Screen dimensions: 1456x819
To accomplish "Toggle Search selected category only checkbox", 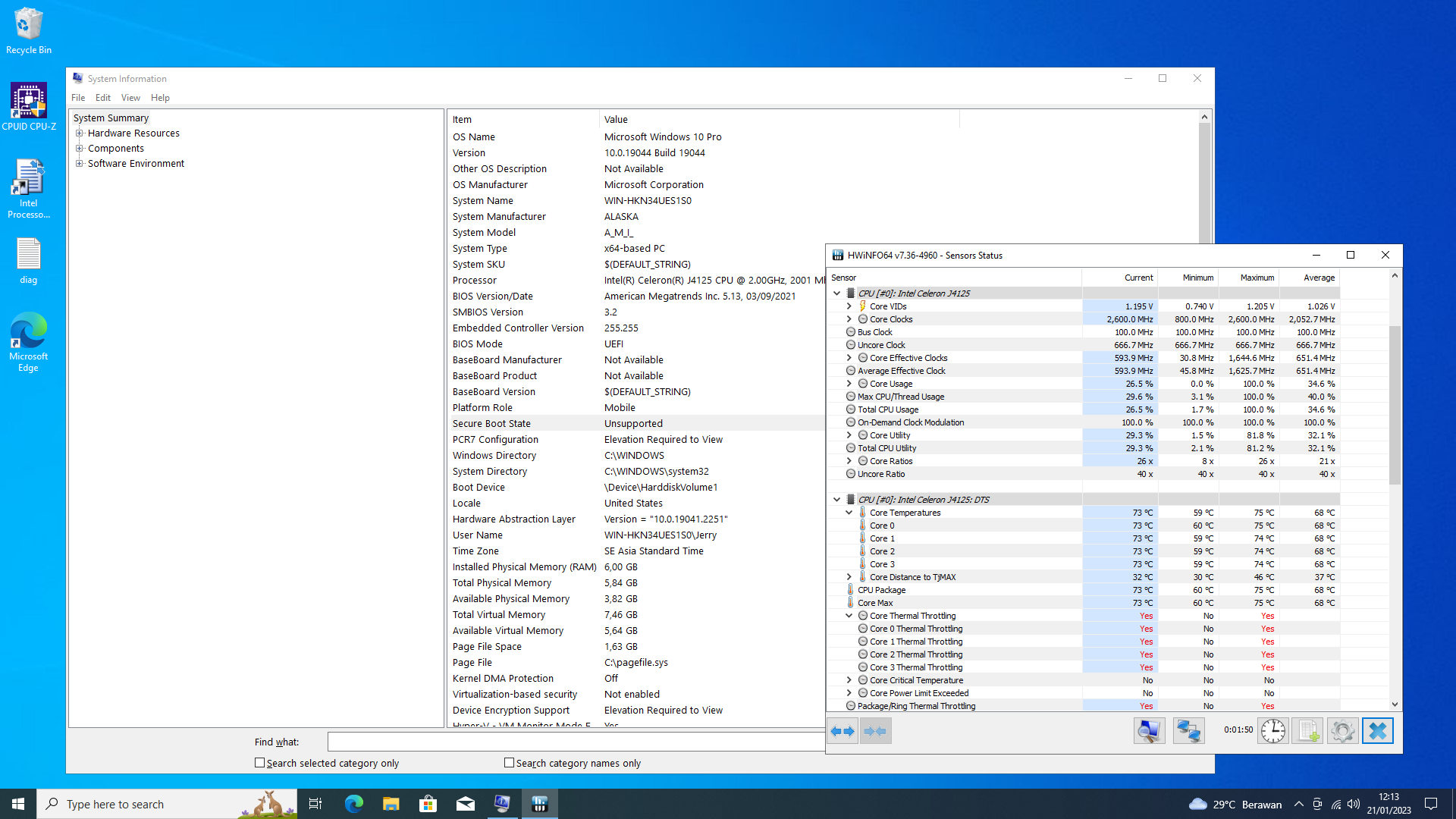I will [x=259, y=763].
